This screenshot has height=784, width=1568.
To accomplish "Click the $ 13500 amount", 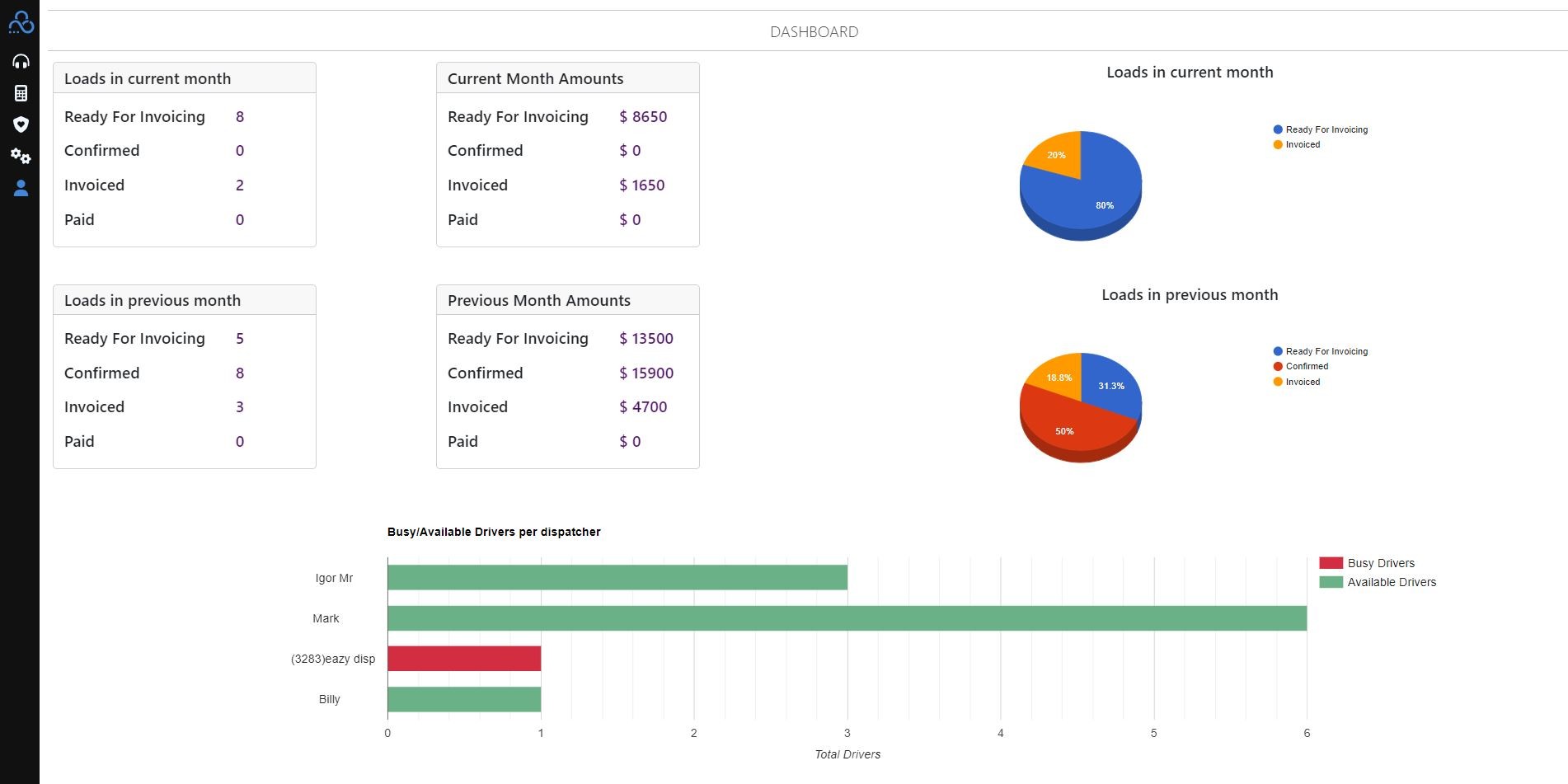I will coord(646,339).
